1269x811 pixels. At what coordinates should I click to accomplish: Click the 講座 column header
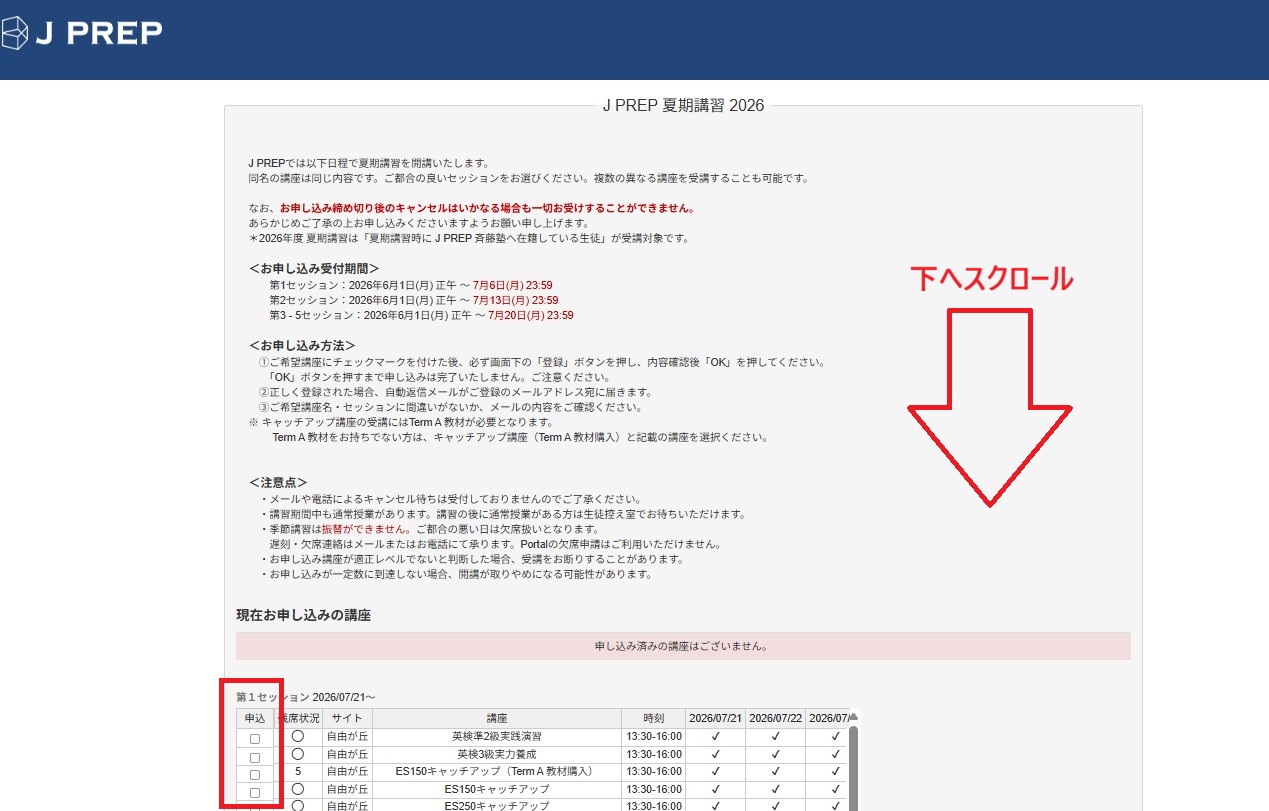point(497,718)
